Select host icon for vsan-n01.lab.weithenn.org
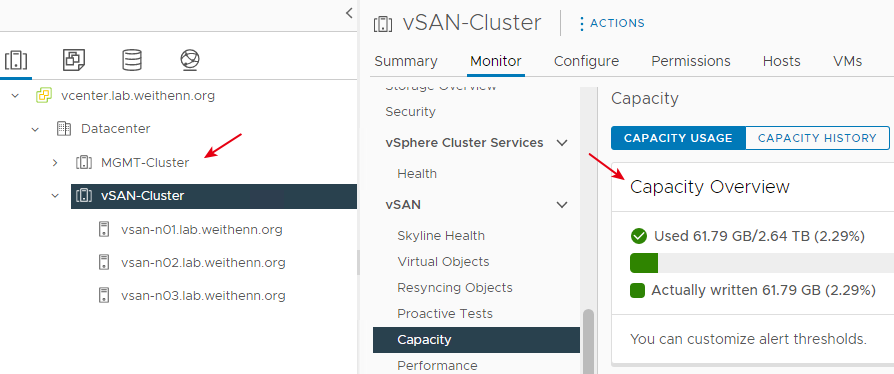Image resolution: width=894 pixels, height=374 pixels. pyautogui.click(x=103, y=230)
